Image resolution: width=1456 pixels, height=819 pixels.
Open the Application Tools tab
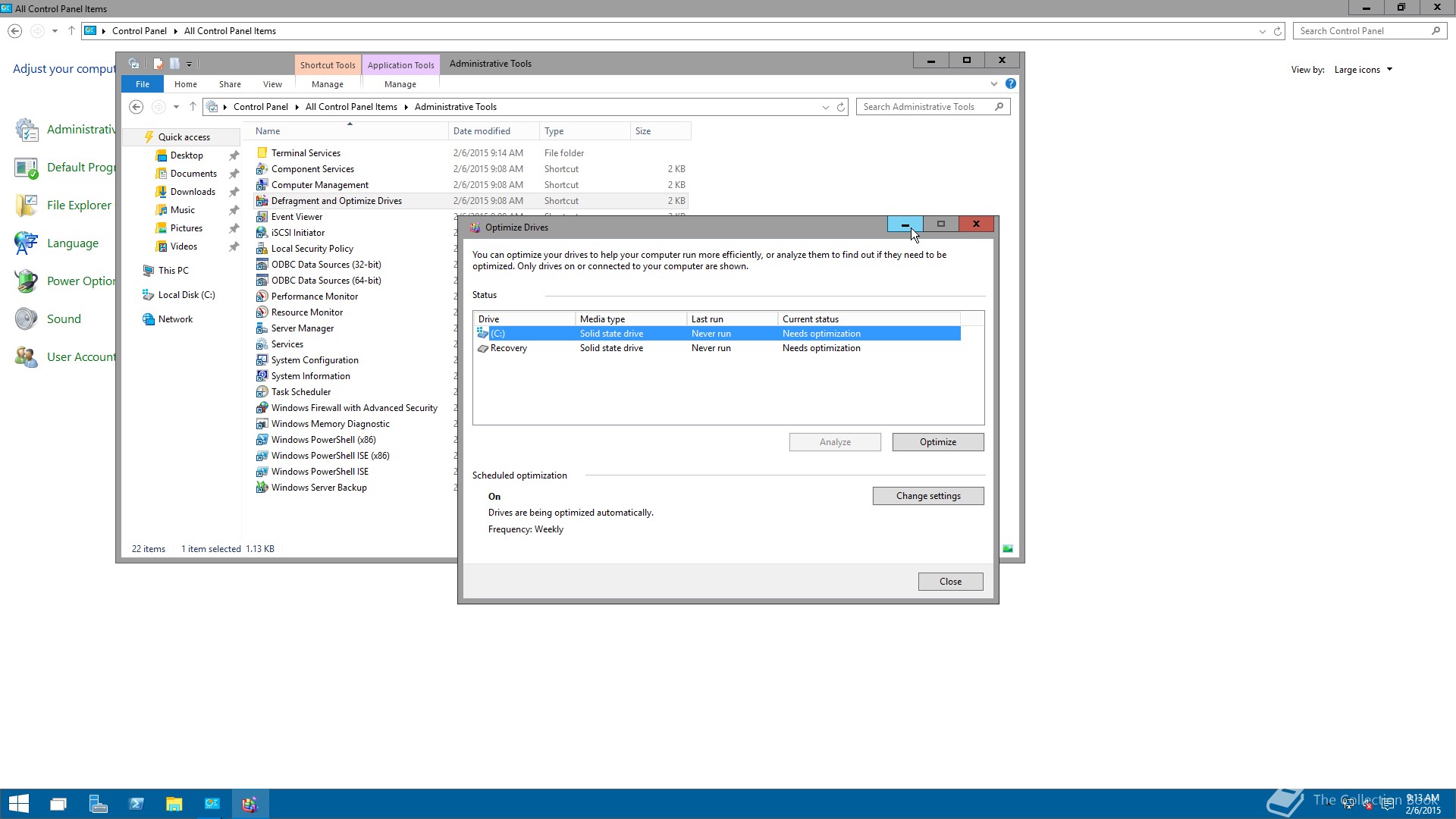coord(400,64)
